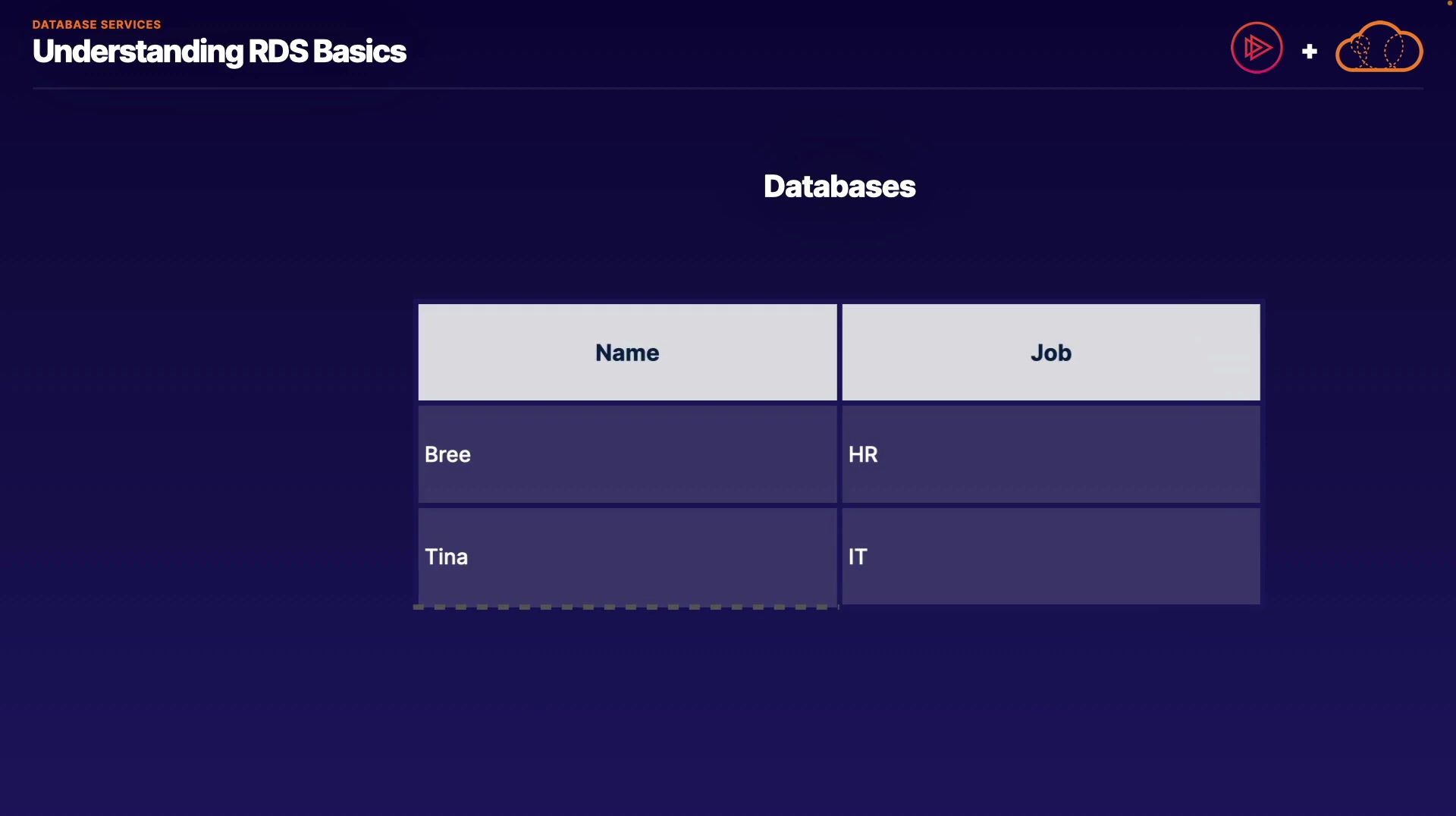Screen dimensions: 1456x816
Task: Click the Bree table cell
Action: coord(627,454)
